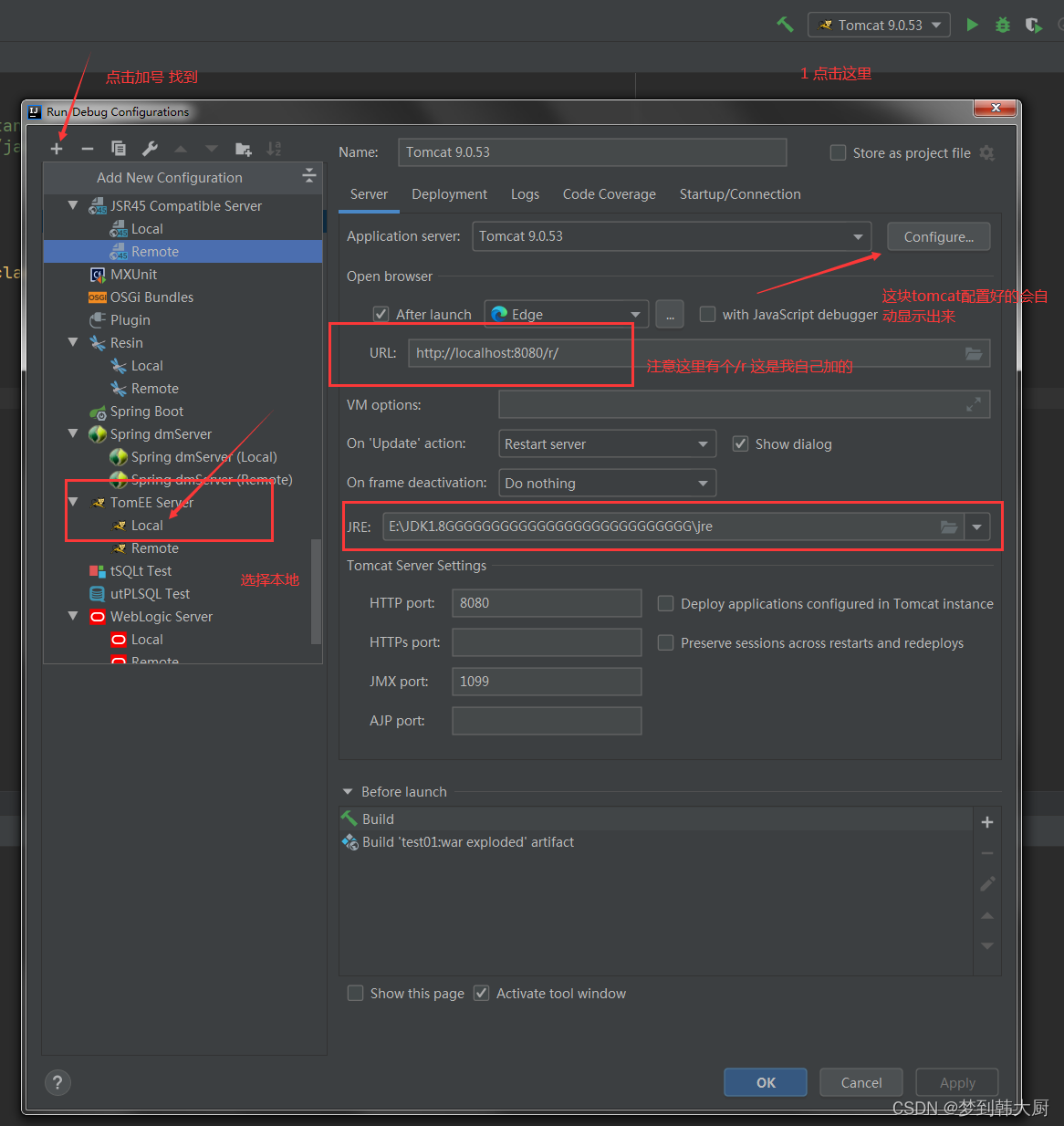Click the add new configuration plus icon
Viewport: 1064px width, 1126px height.
pyautogui.click(x=57, y=149)
